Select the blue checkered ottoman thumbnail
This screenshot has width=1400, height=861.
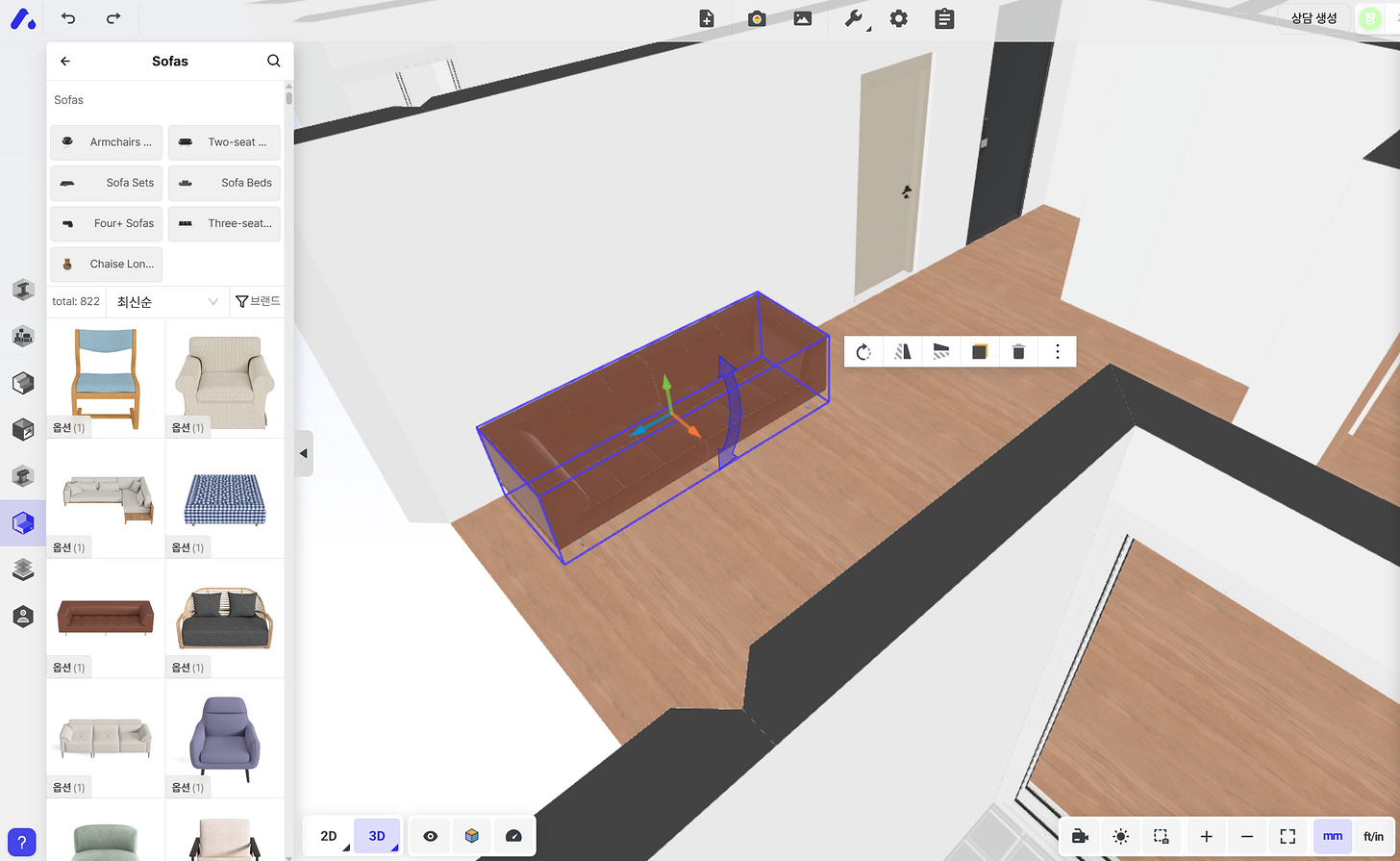click(x=225, y=497)
